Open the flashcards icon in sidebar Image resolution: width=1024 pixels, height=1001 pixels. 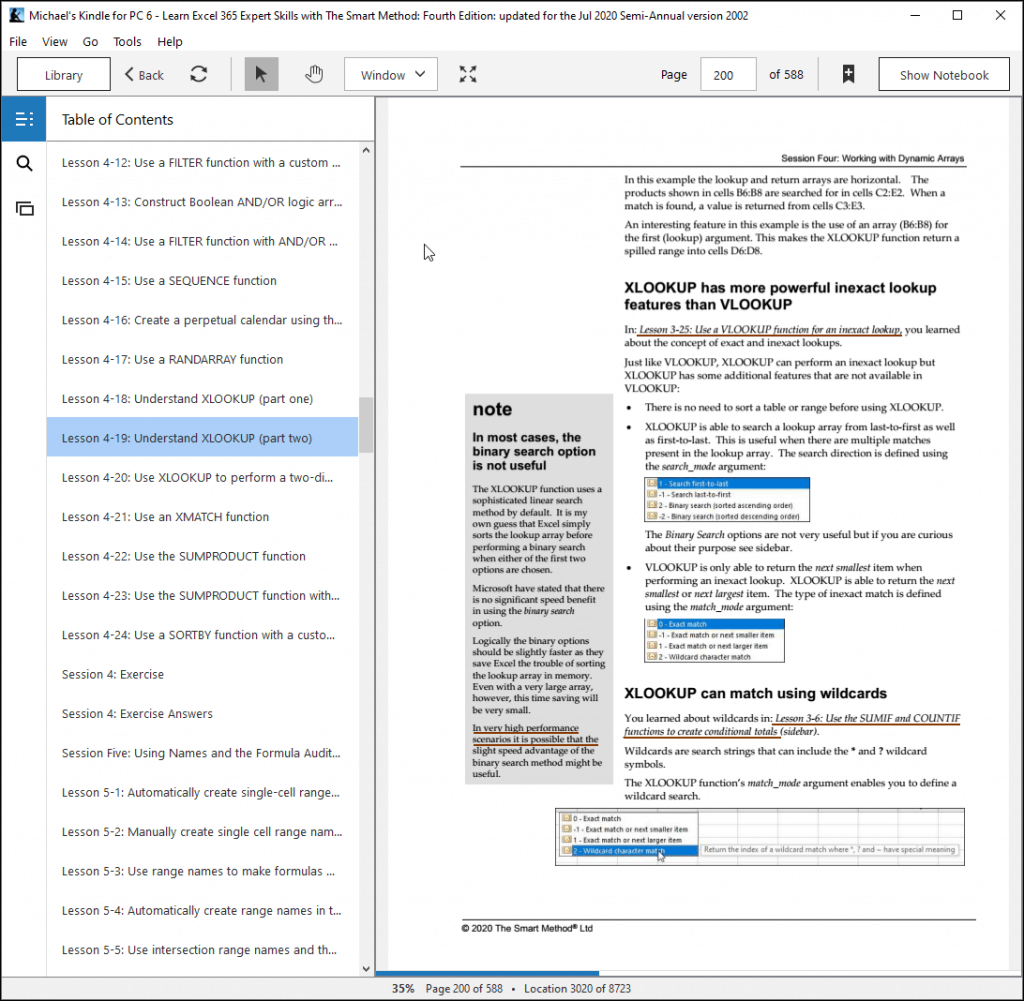[24, 208]
